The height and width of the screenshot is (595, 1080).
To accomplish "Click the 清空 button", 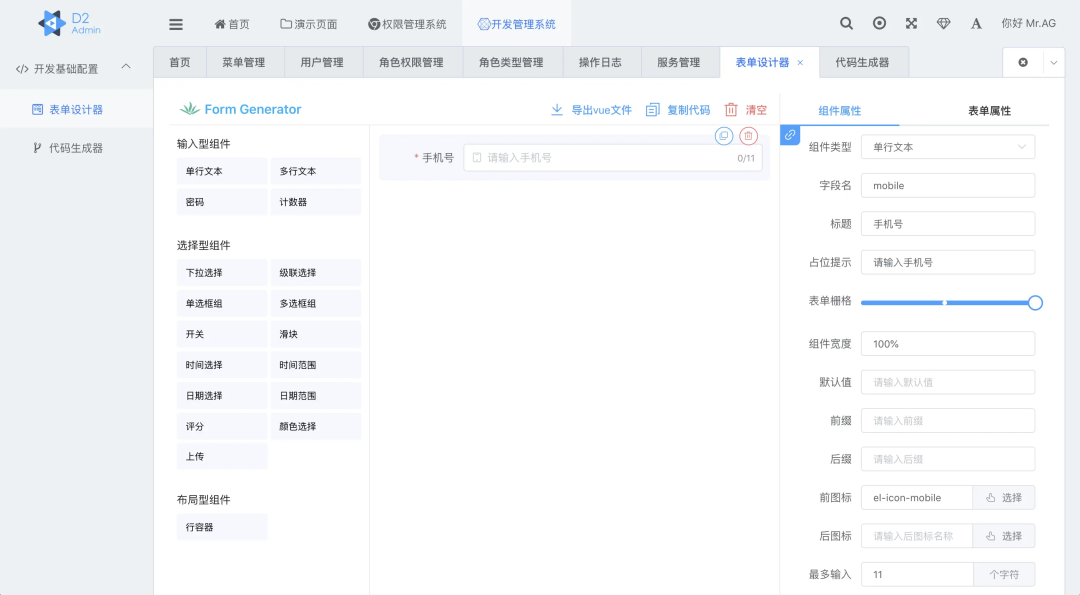I will coord(746,110).
